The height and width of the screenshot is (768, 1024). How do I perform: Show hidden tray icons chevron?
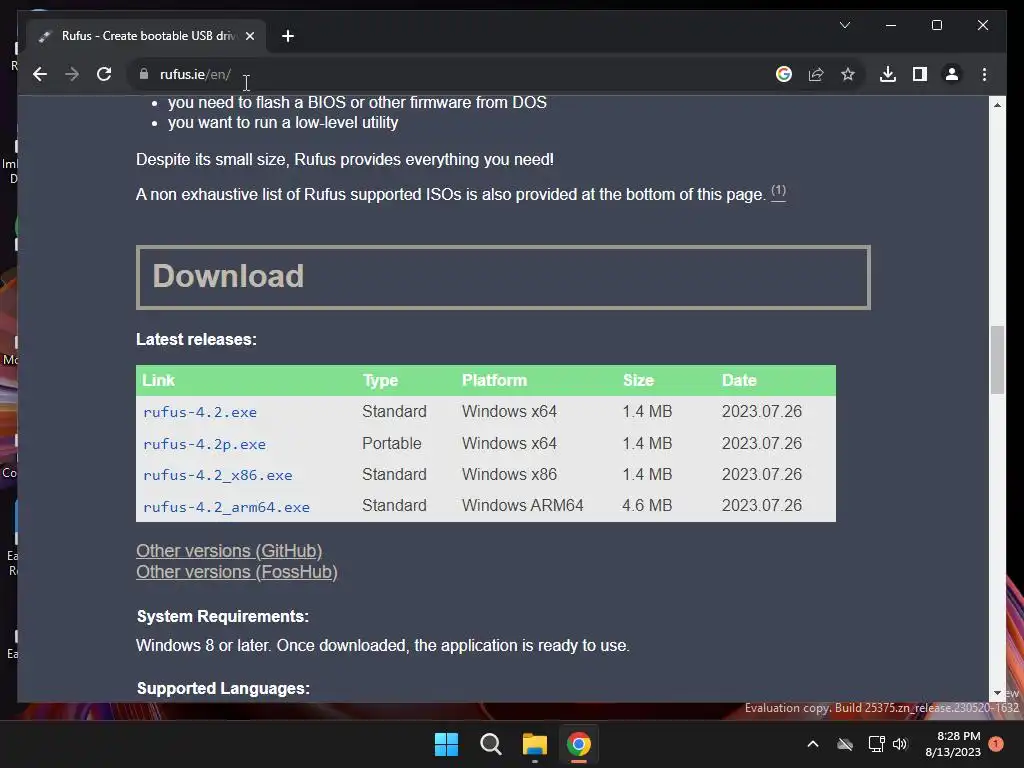tap(813, 744)
